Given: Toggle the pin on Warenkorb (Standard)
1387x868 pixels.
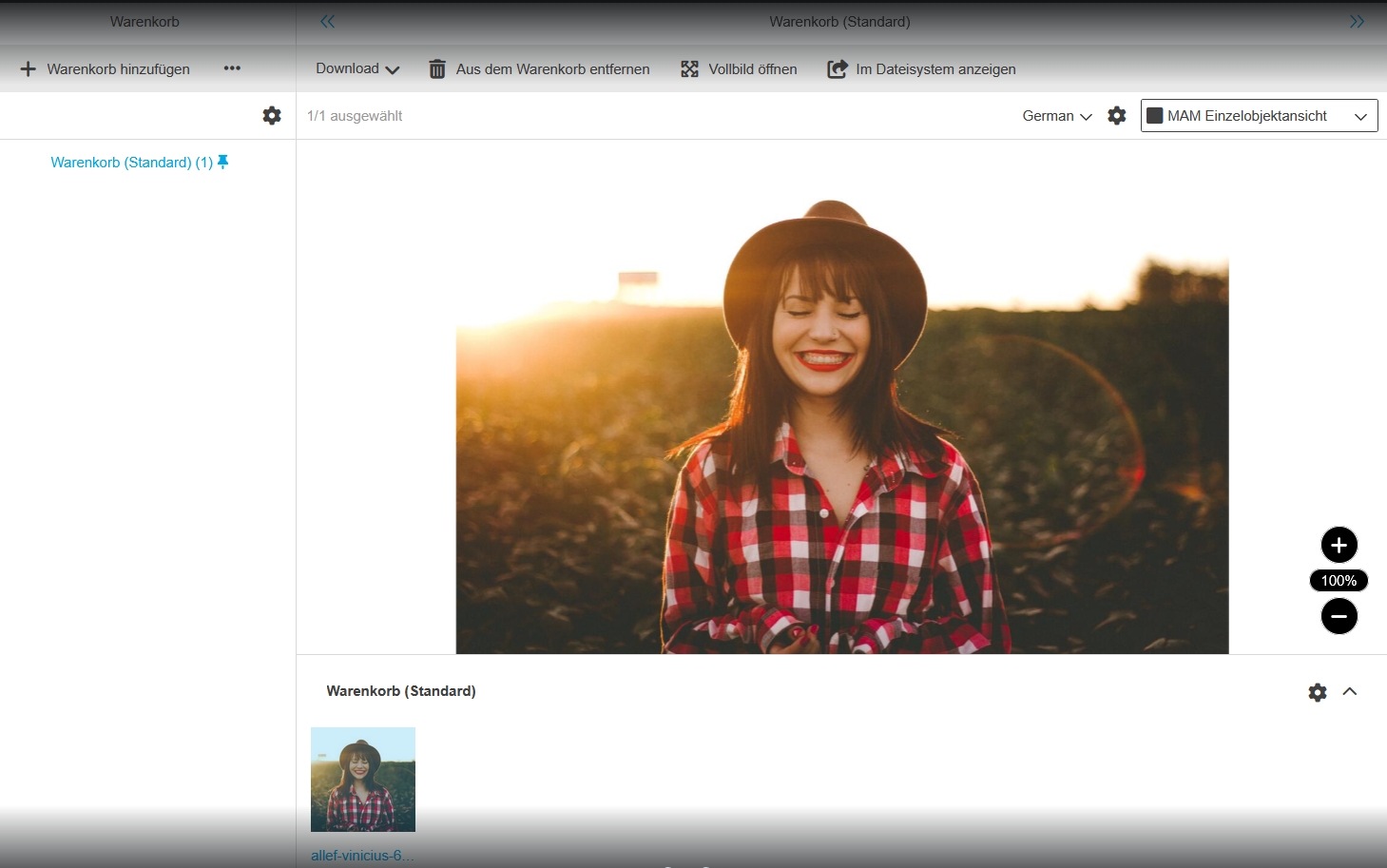Looking at the screenshot, I should [223, 163].
